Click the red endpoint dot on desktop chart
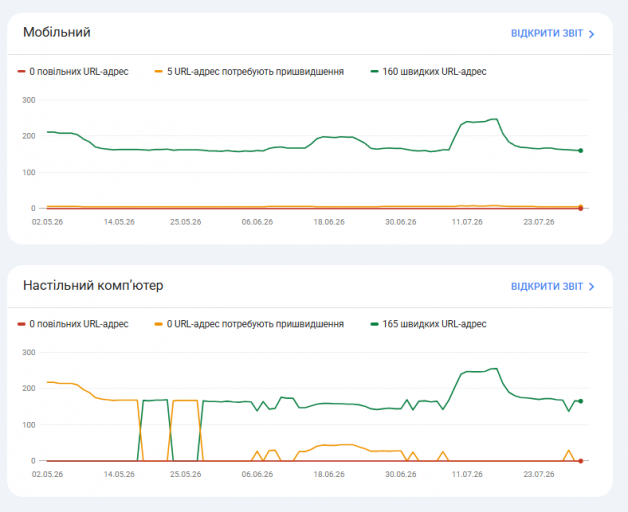The width and height of the screenshot is (628, 512). (x=581, y=461)
